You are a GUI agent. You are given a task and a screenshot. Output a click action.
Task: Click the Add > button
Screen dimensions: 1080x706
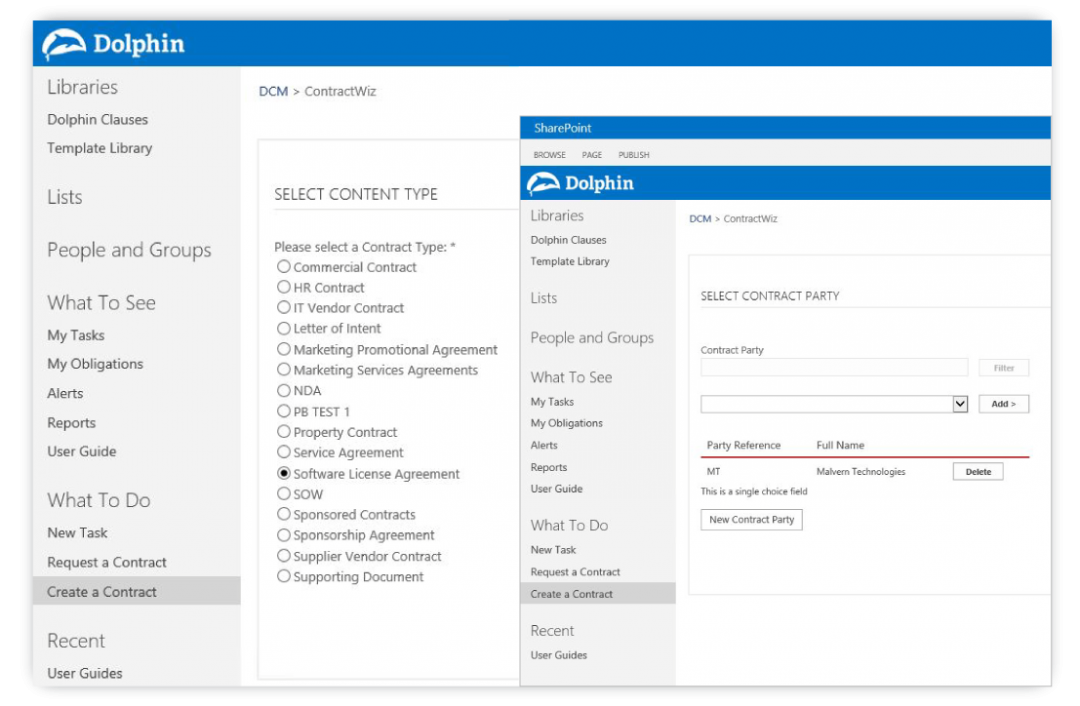(1003, 403)
